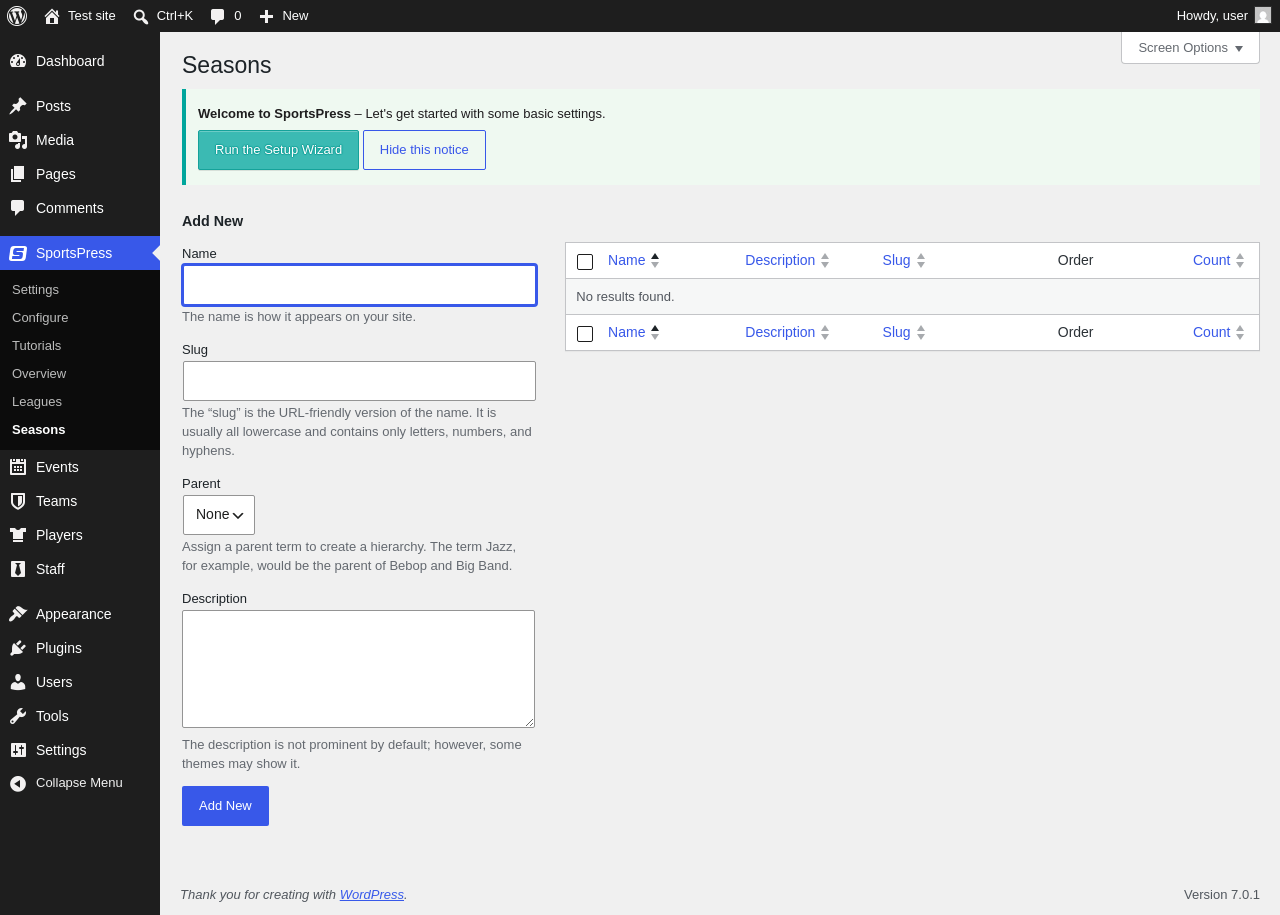
Task: Click the comments bubble icon in top bar
Action: pos(217,16)
